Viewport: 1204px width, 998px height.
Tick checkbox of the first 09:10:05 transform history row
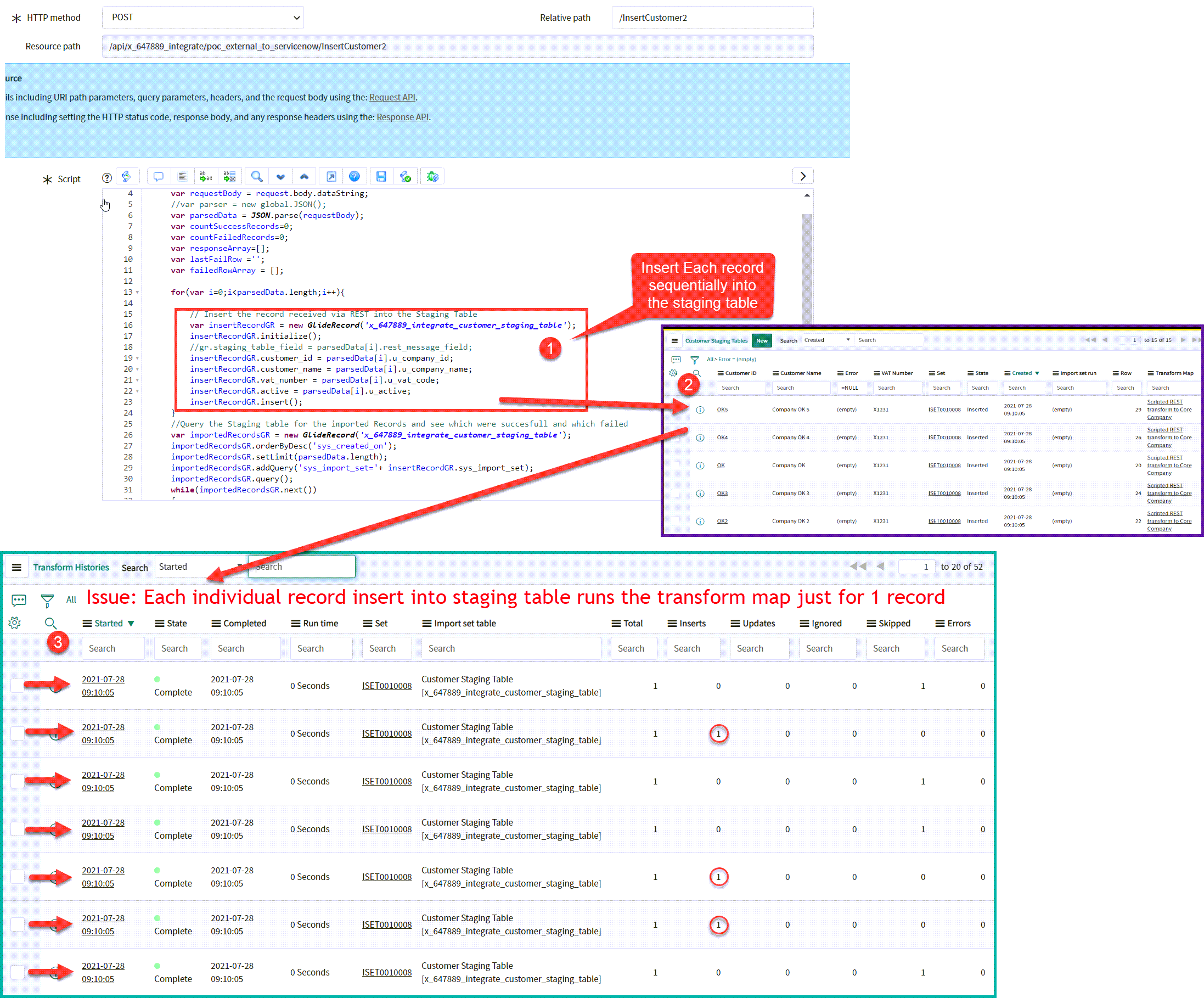pos(18,686)
